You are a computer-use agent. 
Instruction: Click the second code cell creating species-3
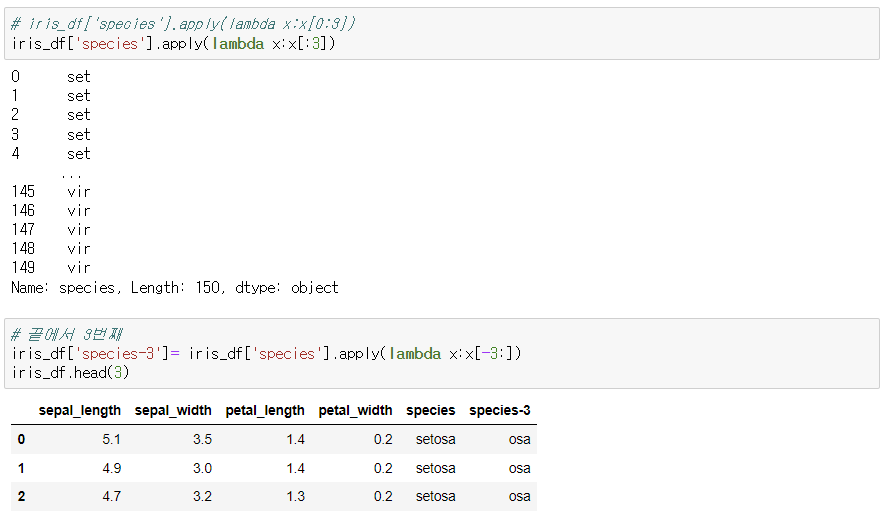click(442, 353)
